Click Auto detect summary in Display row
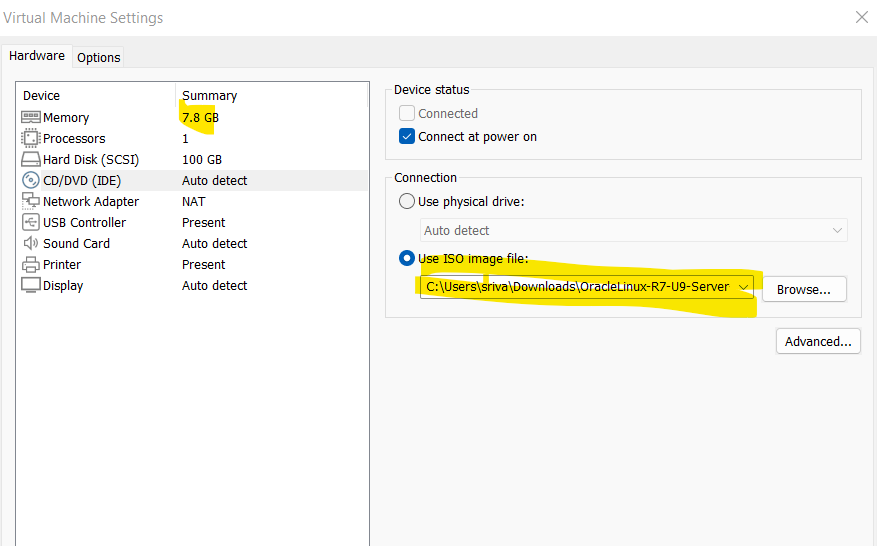The width and height of the screenshot is (877, 546). (x=214, y=285)
